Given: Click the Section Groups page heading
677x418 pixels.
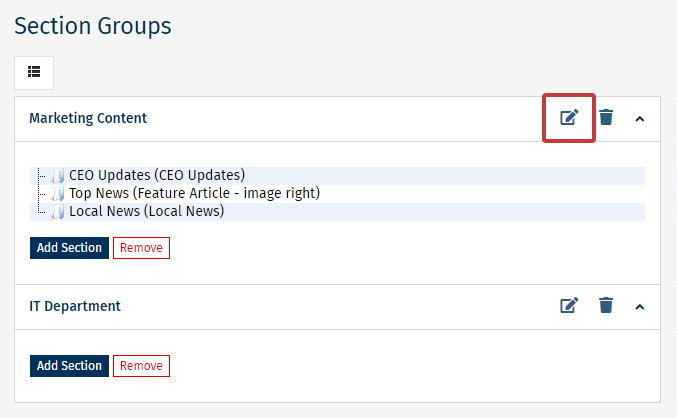Looking at the screenshot, I should click(x=92, y=26).
